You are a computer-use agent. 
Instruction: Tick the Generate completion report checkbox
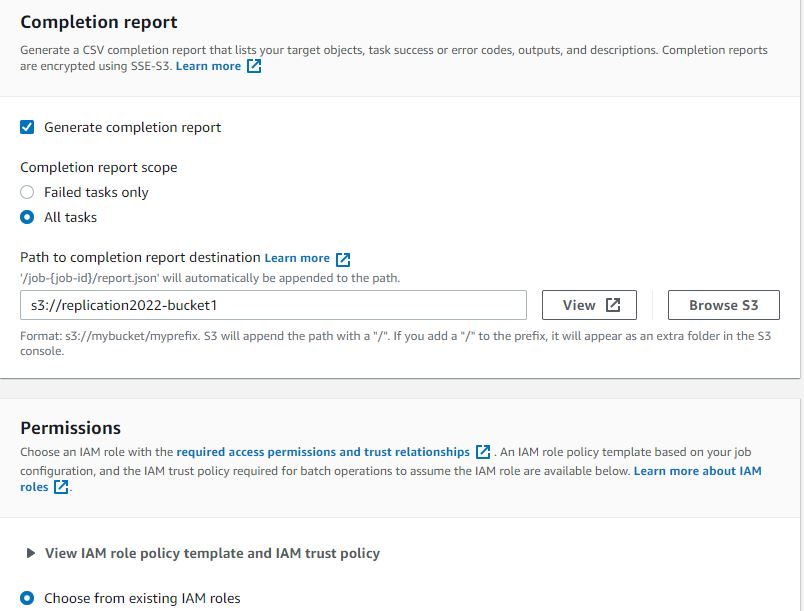point(27,127)
